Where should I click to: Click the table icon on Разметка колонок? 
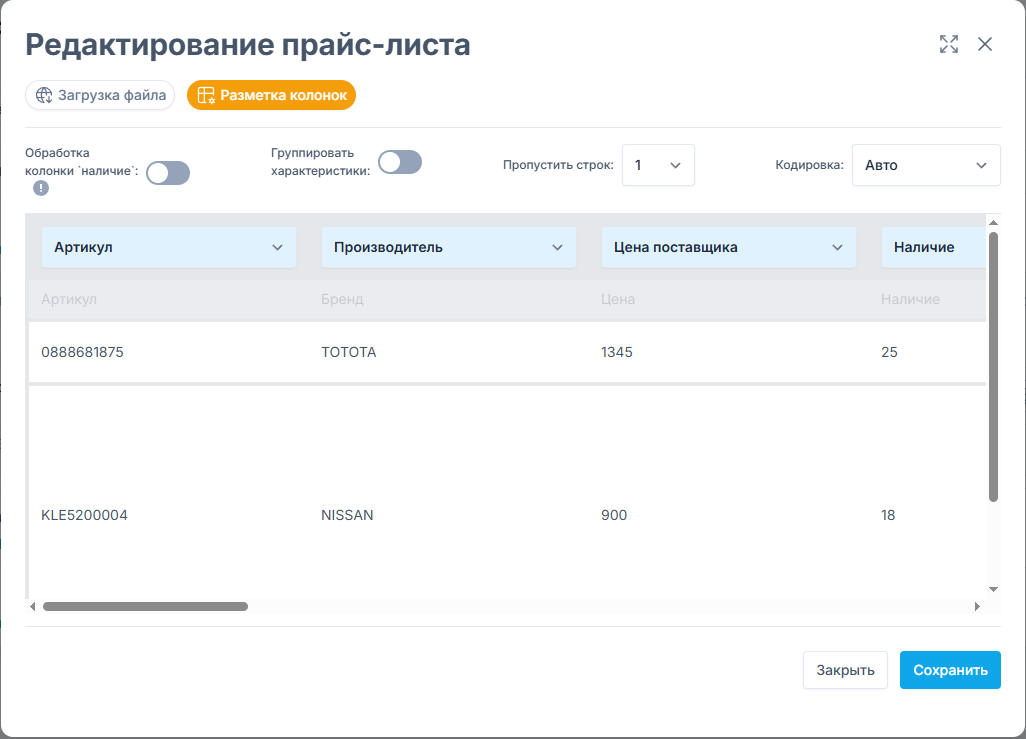pyautogui.click(x=206, y=96)
